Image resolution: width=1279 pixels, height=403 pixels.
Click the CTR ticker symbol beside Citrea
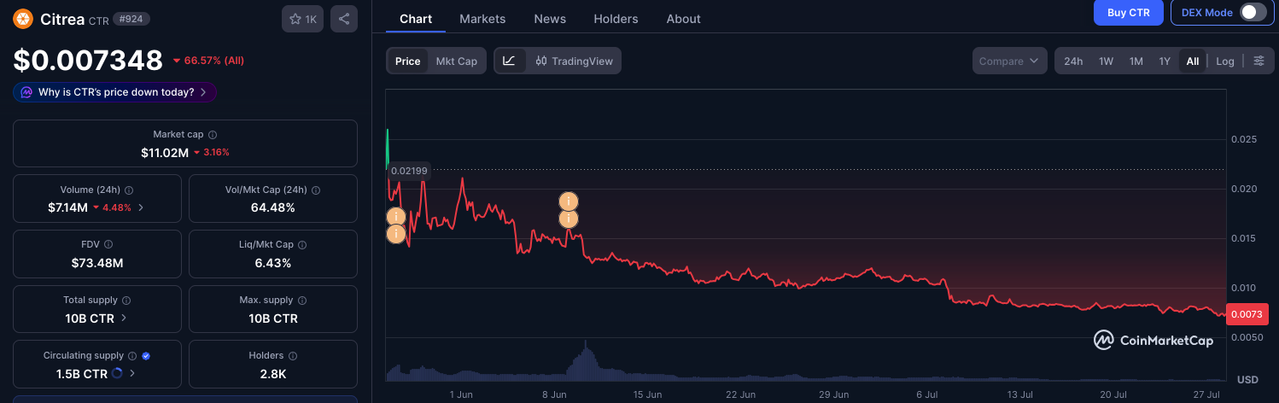point(98,19)
